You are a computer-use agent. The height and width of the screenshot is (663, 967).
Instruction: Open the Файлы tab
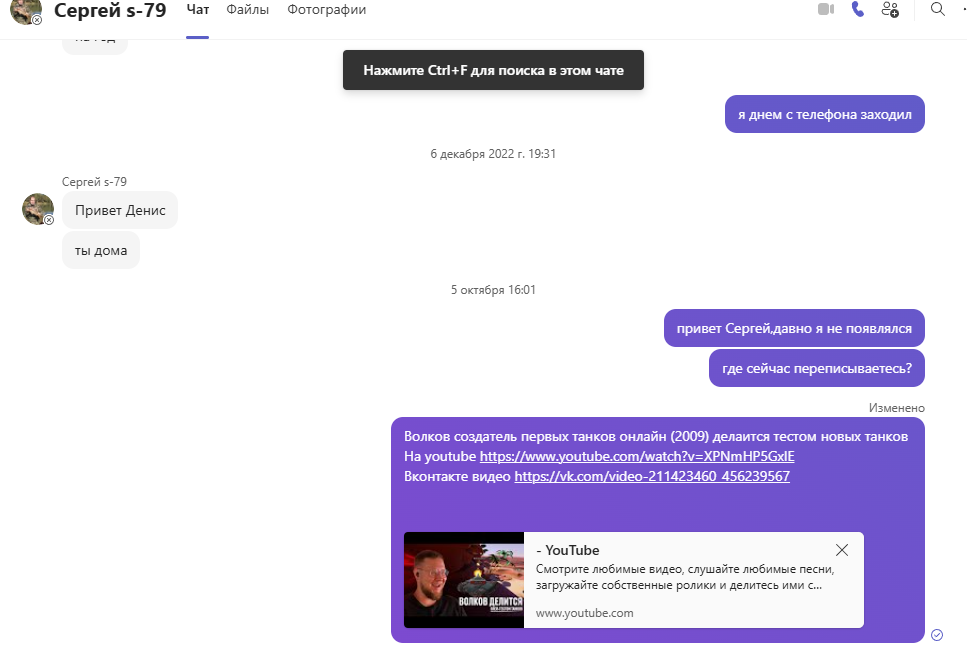[x=247, y=10]
